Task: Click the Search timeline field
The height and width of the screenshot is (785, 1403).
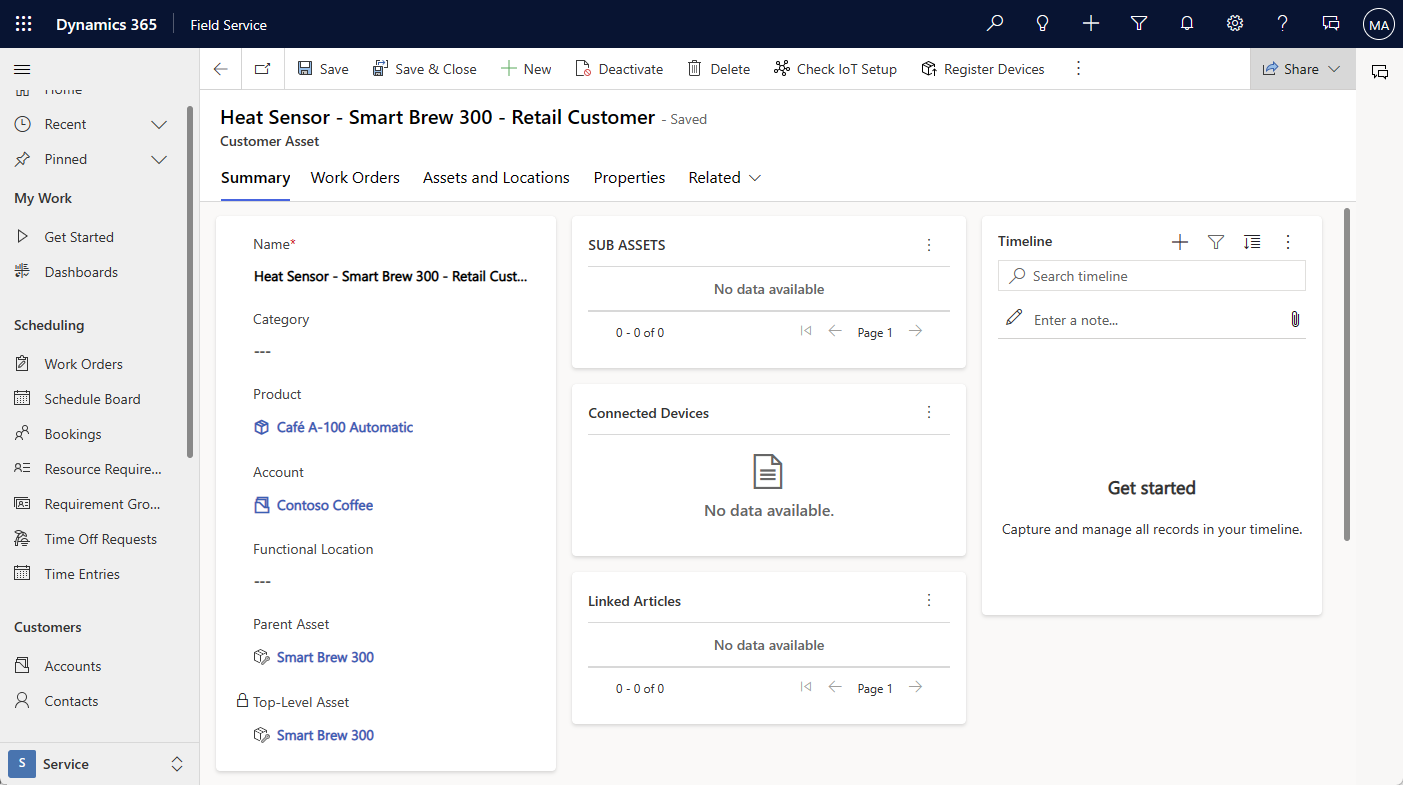Action: point(1152,276)
